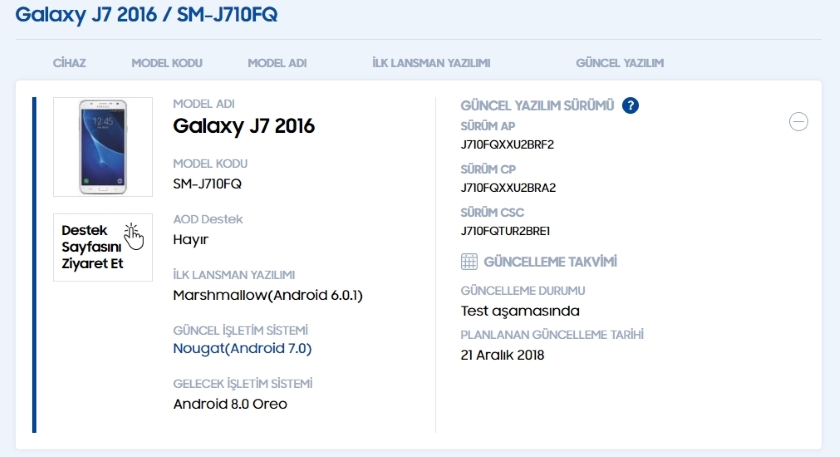Open Destek Sayfasını Ziyaret Et link
840x457 pixels.
pyautogui.click(x=103, y=247)
